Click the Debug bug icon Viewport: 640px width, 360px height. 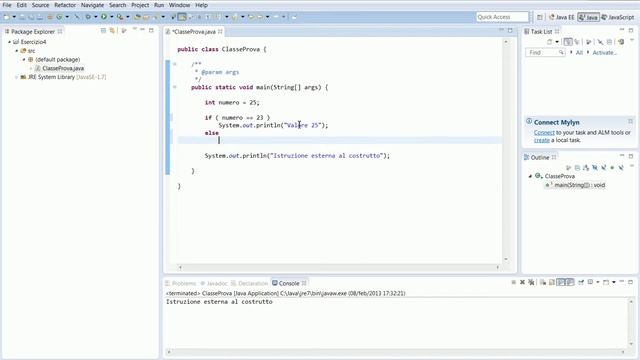pos(88,17)
